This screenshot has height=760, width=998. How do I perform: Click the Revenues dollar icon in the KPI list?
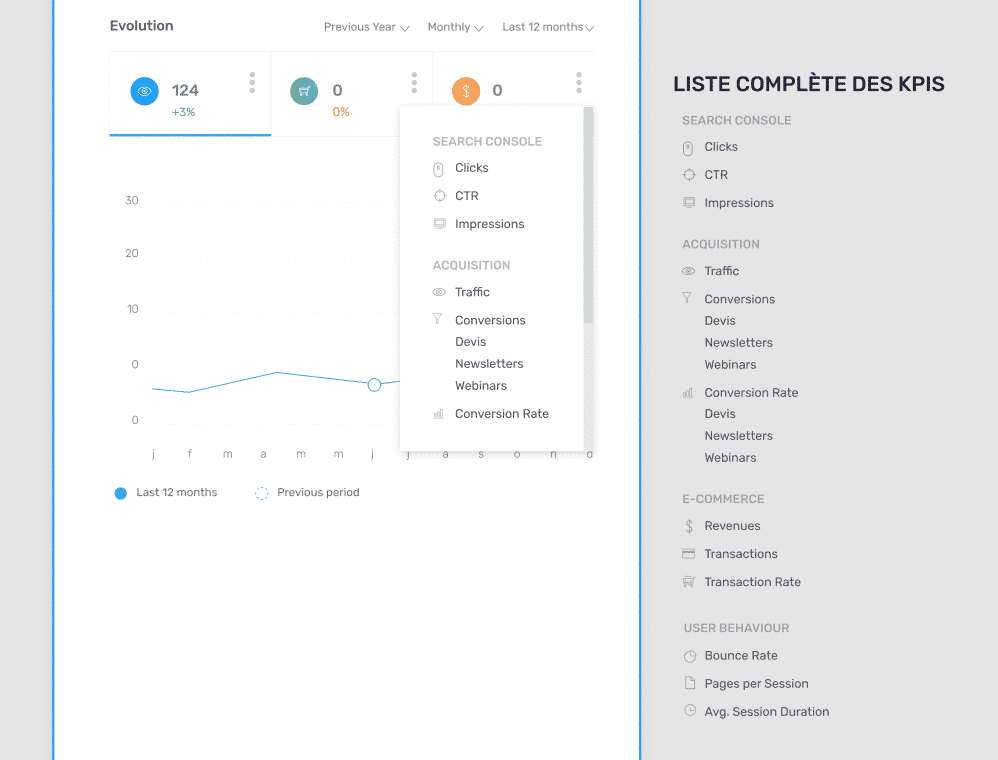click(x=688, y=525)
